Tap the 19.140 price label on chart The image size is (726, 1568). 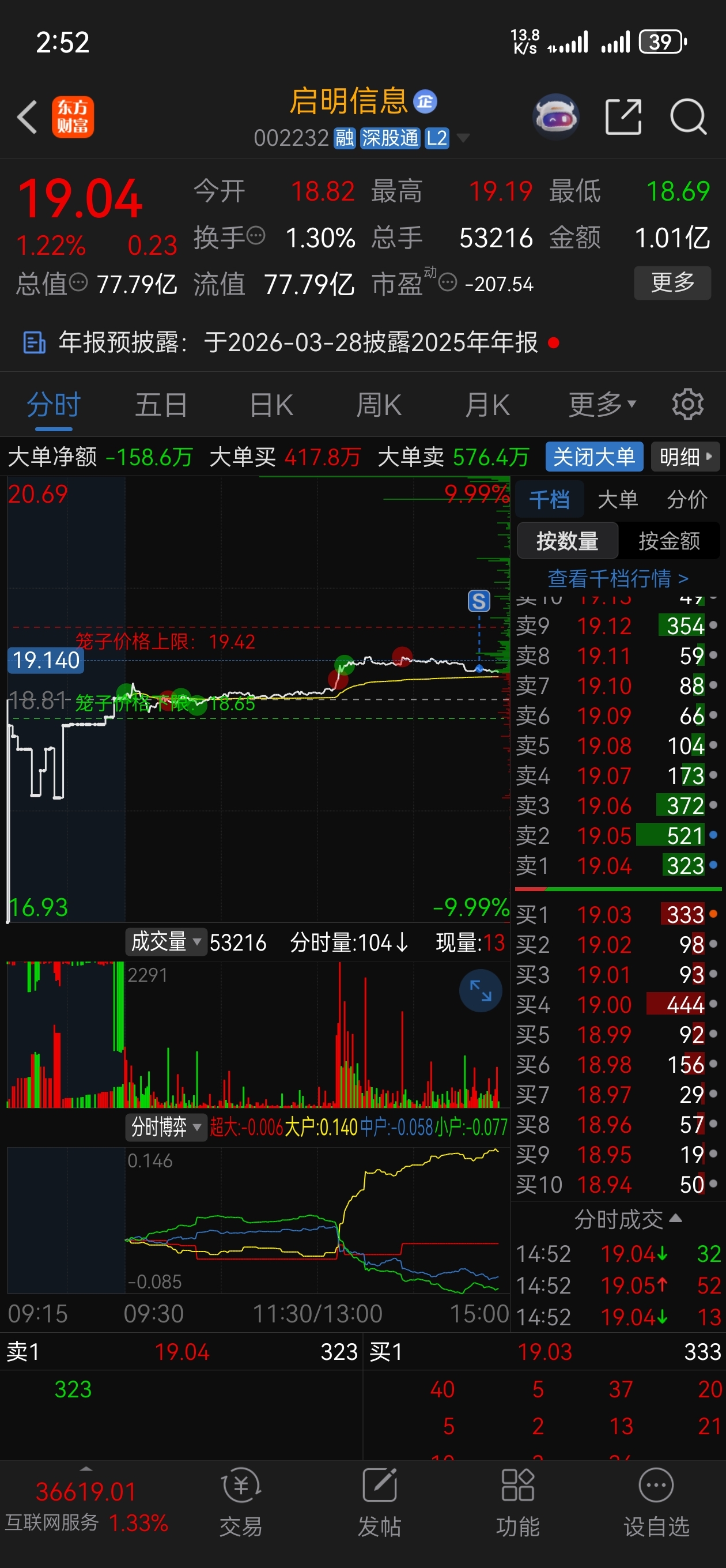point(46,660)
